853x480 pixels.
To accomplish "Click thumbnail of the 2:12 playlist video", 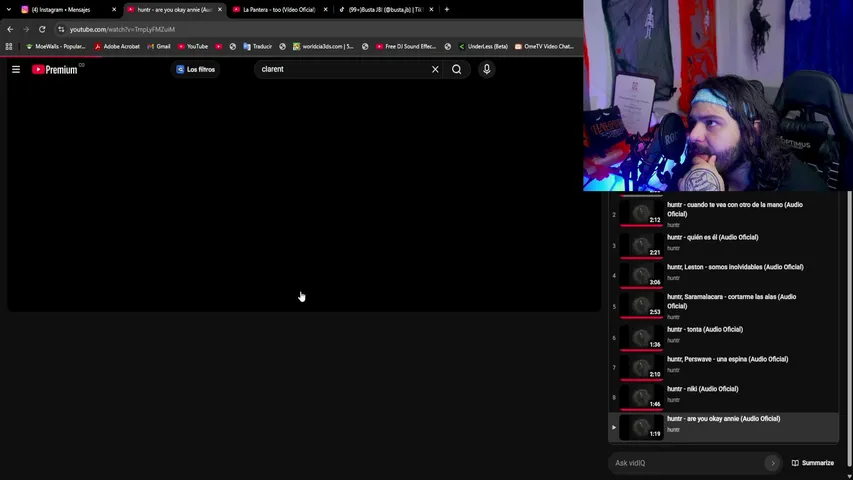I will coord(641,213).
